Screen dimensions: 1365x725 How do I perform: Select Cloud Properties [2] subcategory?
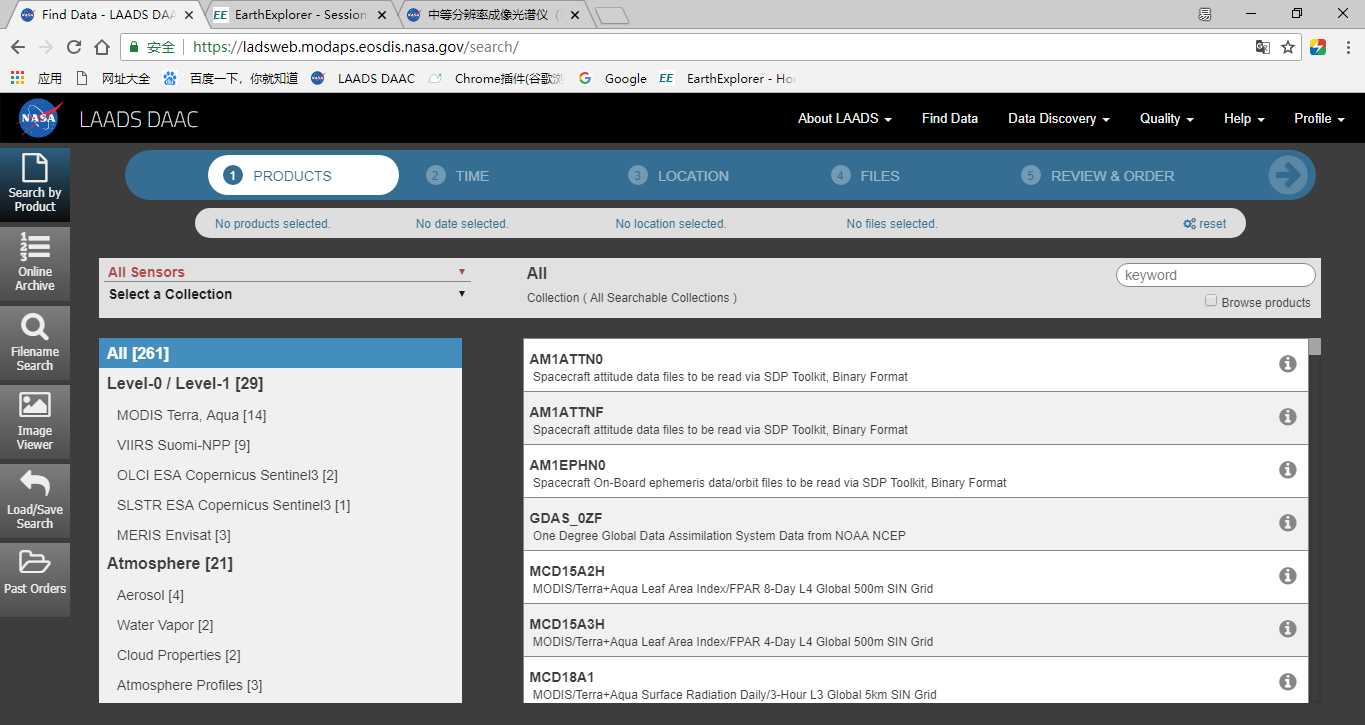179,655
